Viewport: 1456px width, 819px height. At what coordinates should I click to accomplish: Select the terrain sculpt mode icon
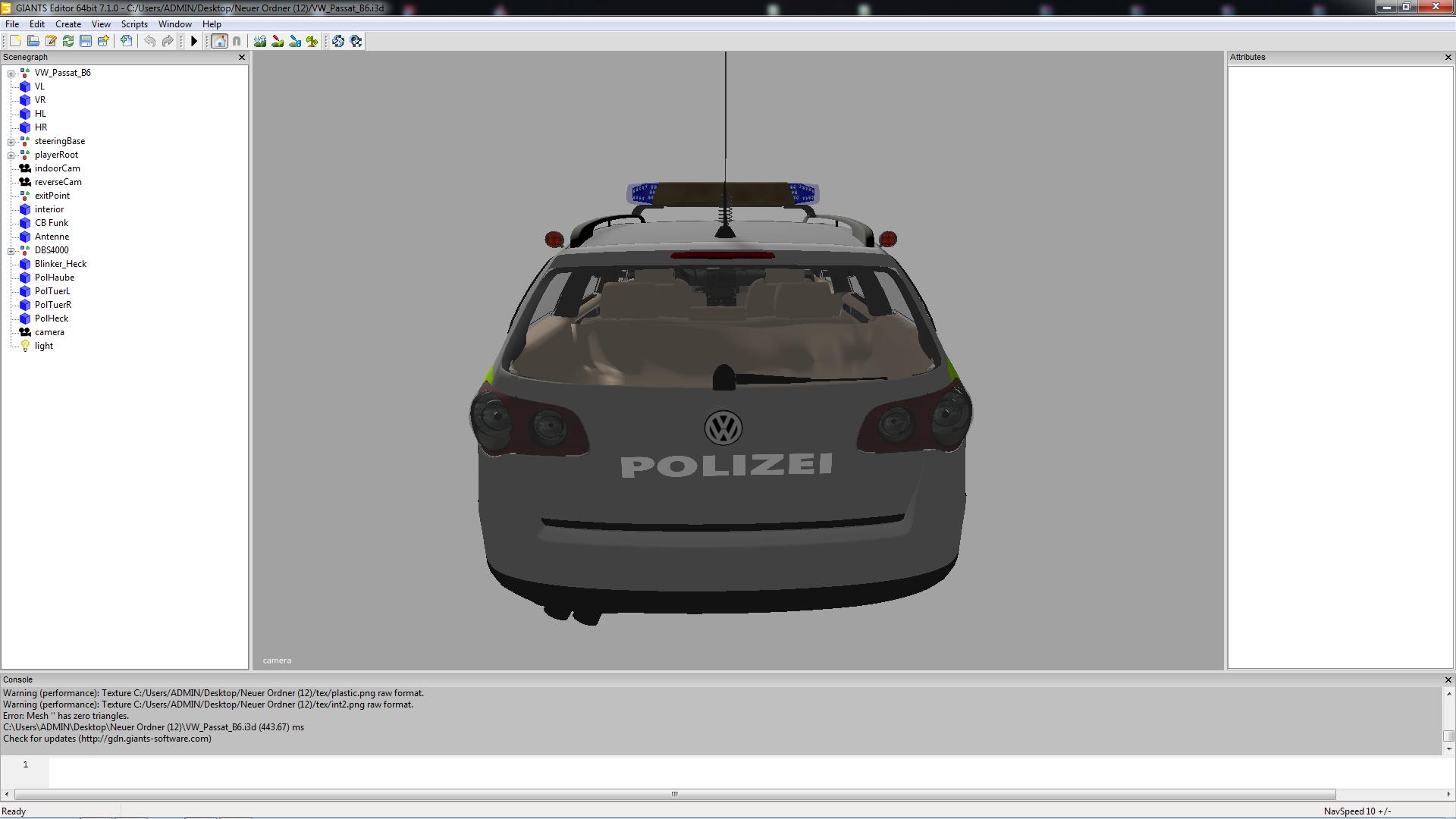point(260,41)
